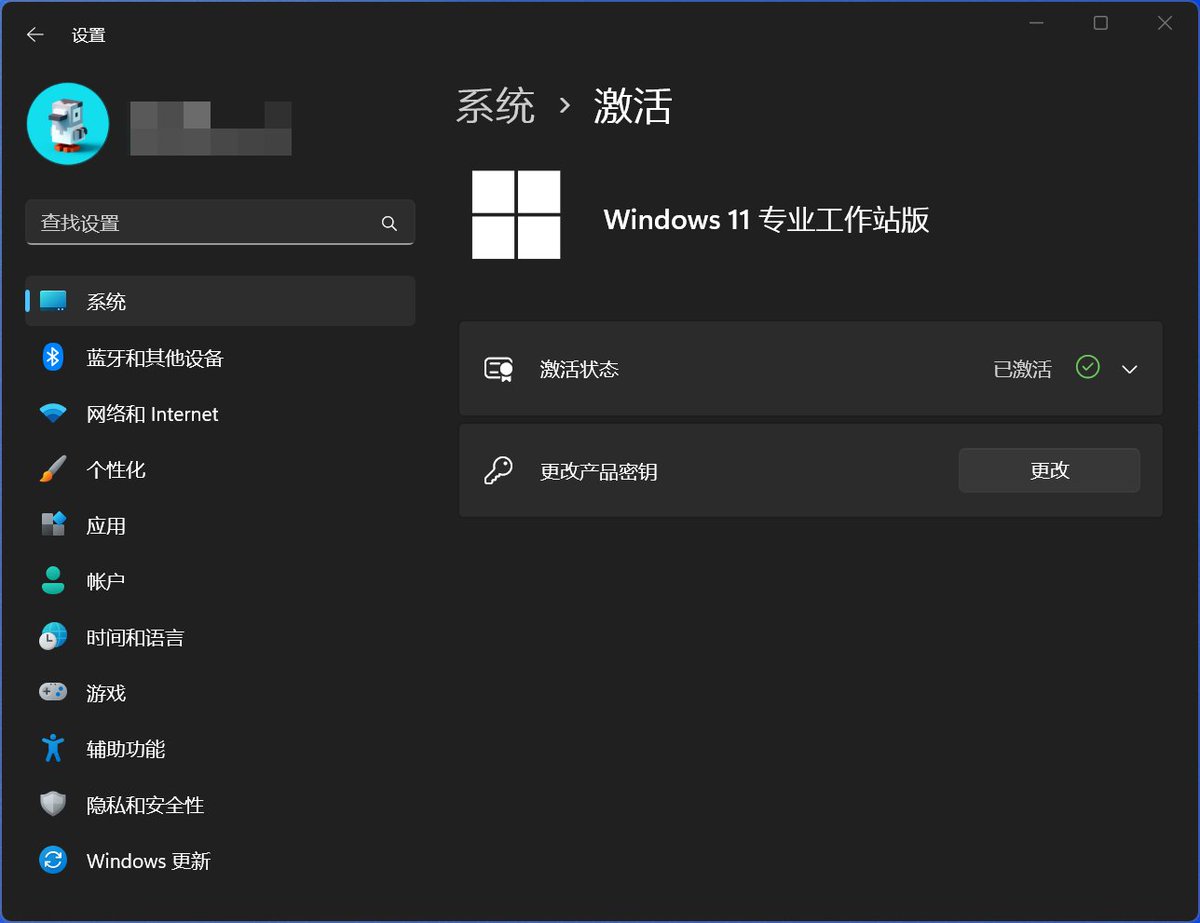Open 系统 in the sidebar

(x=220, y=301)
